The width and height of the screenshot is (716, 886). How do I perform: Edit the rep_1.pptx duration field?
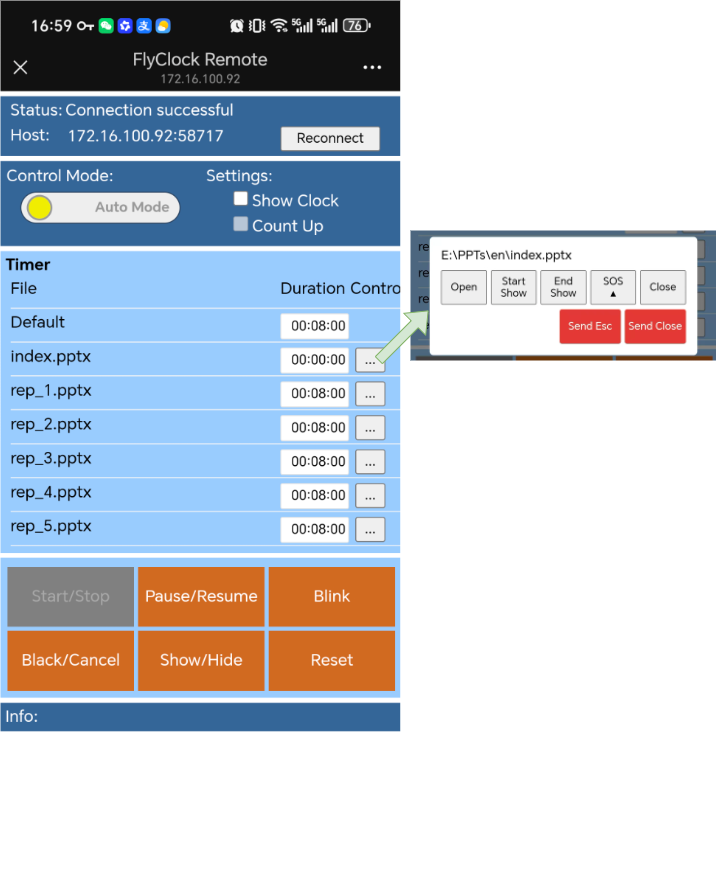(x=315, y=394)
